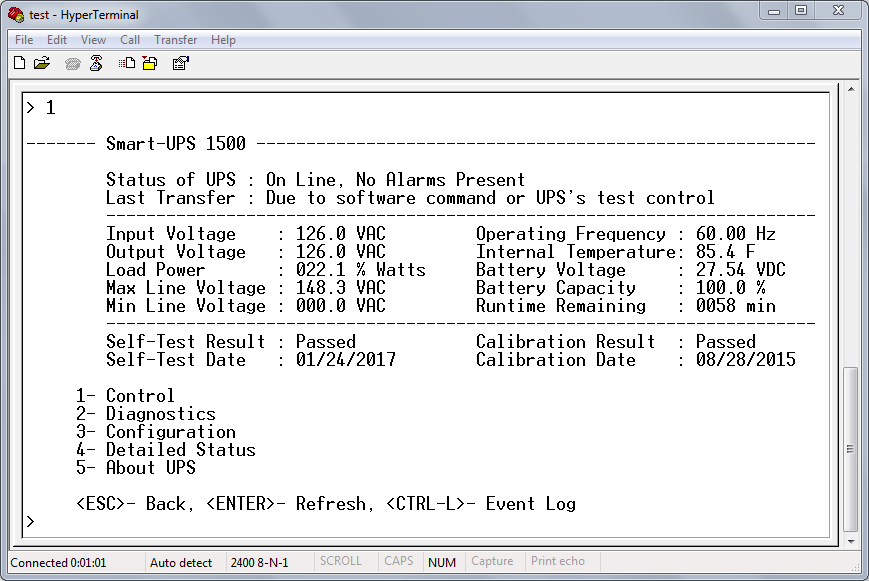Screen dimensions: 869x581
Task: Click the Open file toolbar icon
Action: tap(42, 63)
